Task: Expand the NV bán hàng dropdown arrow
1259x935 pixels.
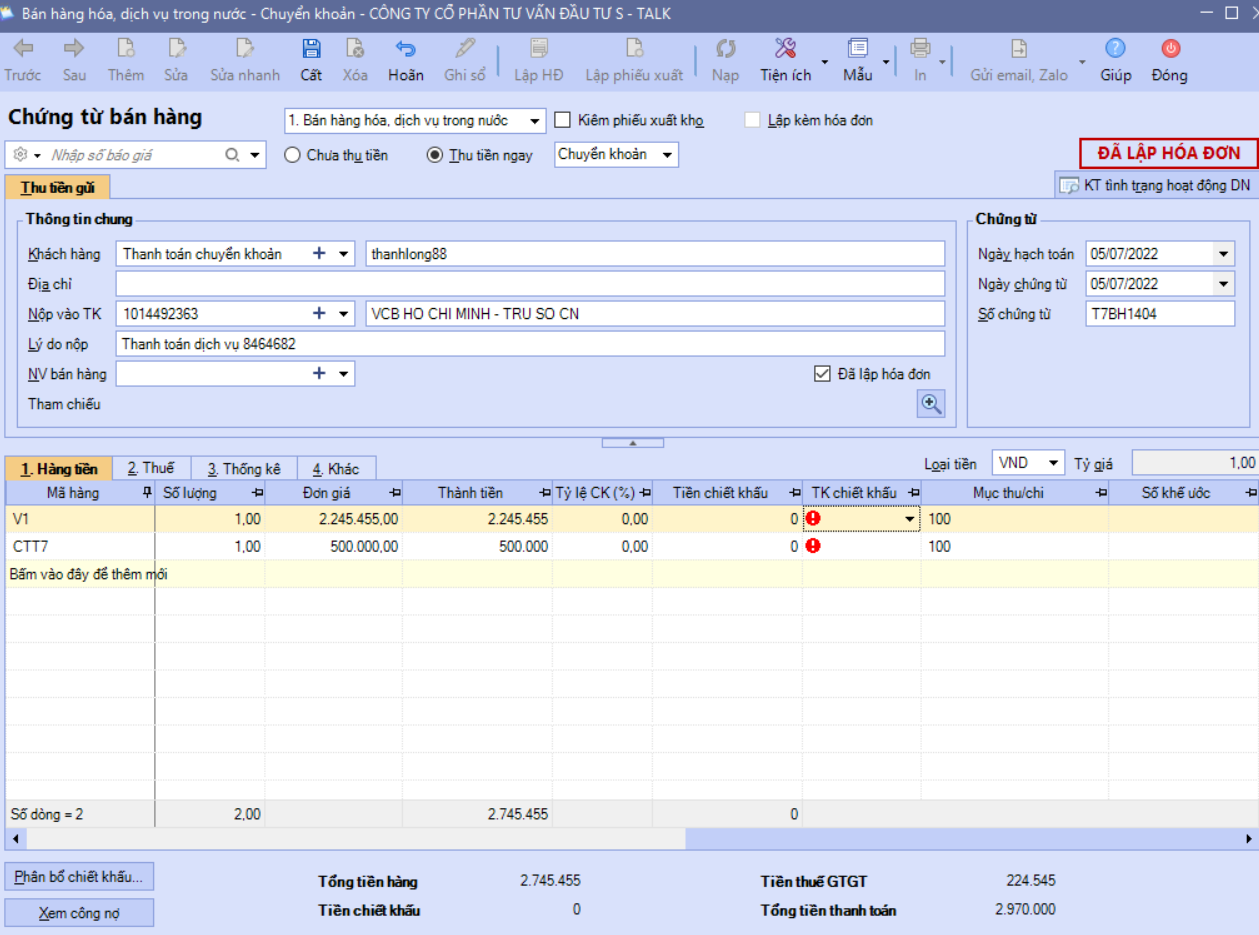Action: 344,374
